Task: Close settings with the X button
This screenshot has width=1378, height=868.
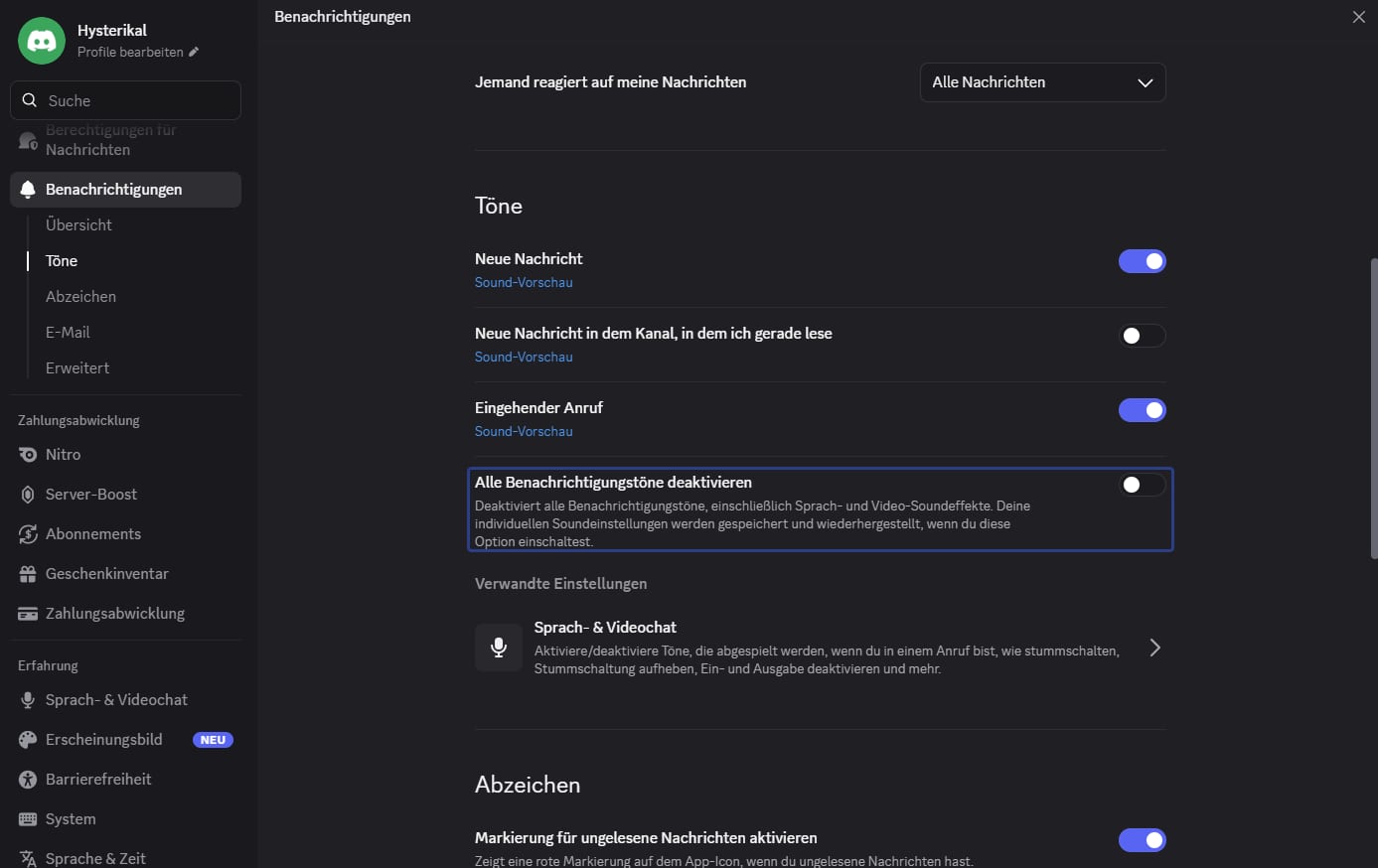Action: tap(1359, 17)
